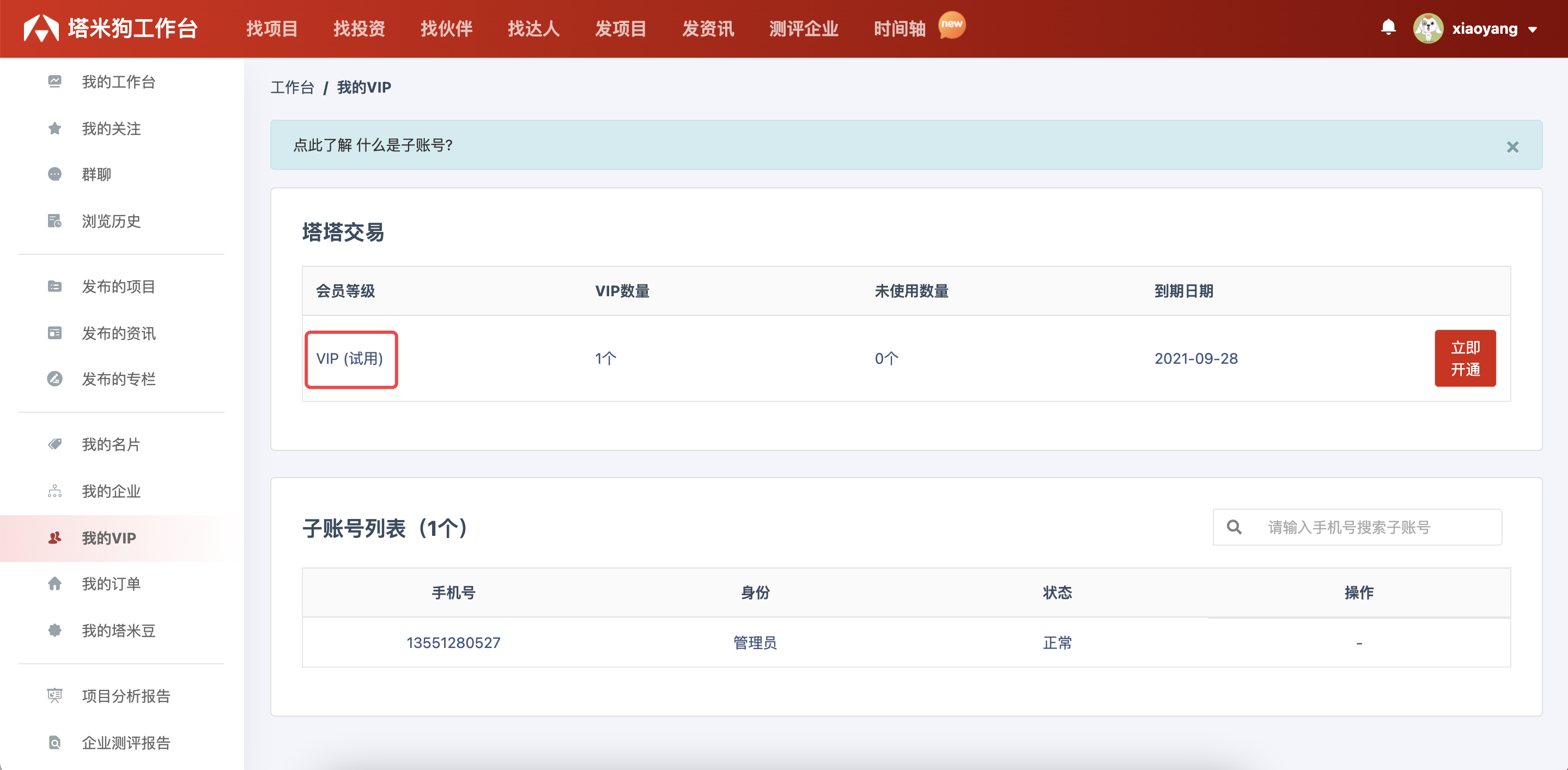Click the 发布的项目 sidebar icon

tap(55, 286)
